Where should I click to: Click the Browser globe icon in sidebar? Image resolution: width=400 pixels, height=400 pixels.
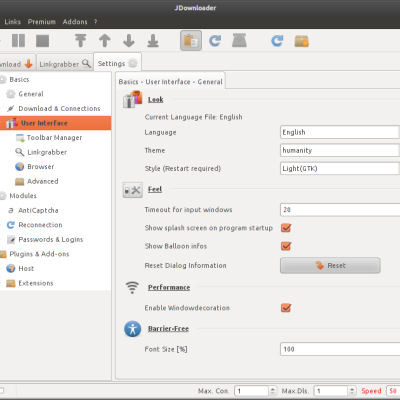coord(20,167)
